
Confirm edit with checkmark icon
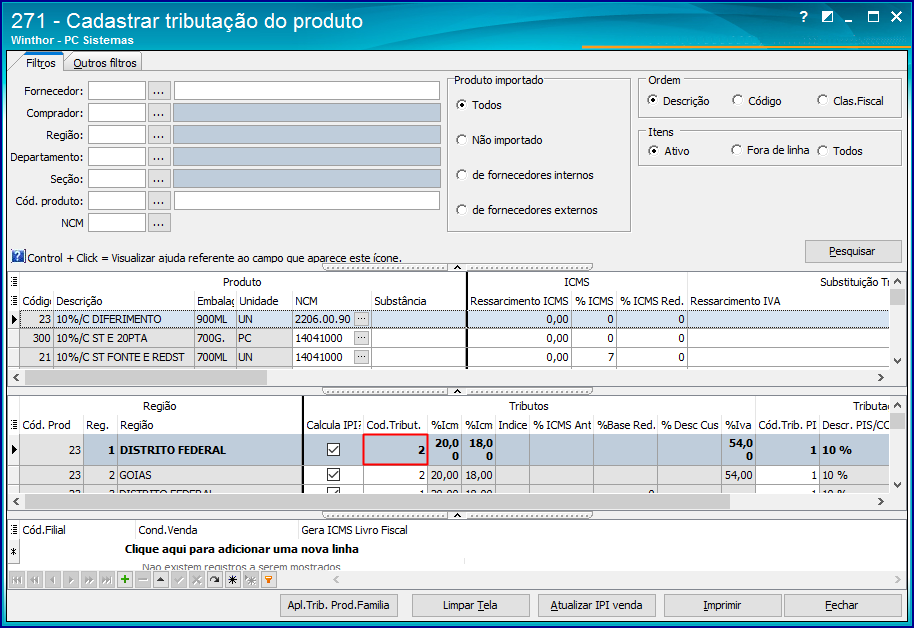[179, 580]
